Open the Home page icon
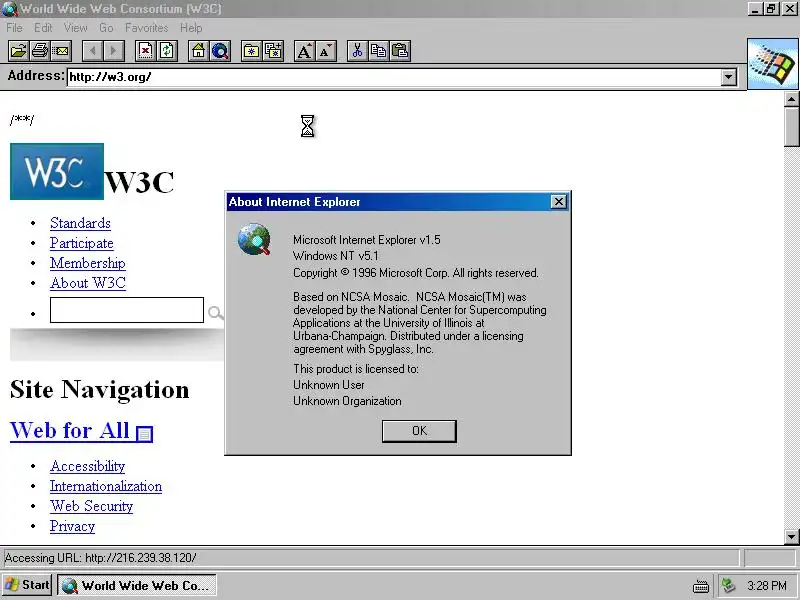This screenshot has width=800, height=600. point(198,51)
